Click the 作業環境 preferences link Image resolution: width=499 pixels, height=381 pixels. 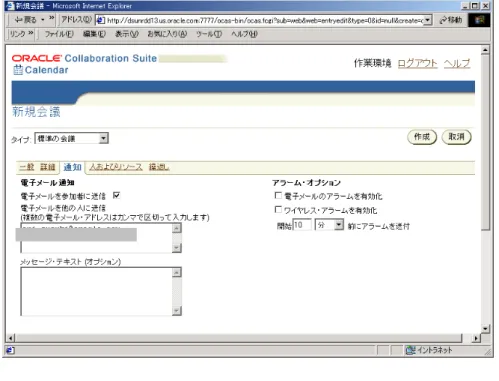(x=372, y=63)
